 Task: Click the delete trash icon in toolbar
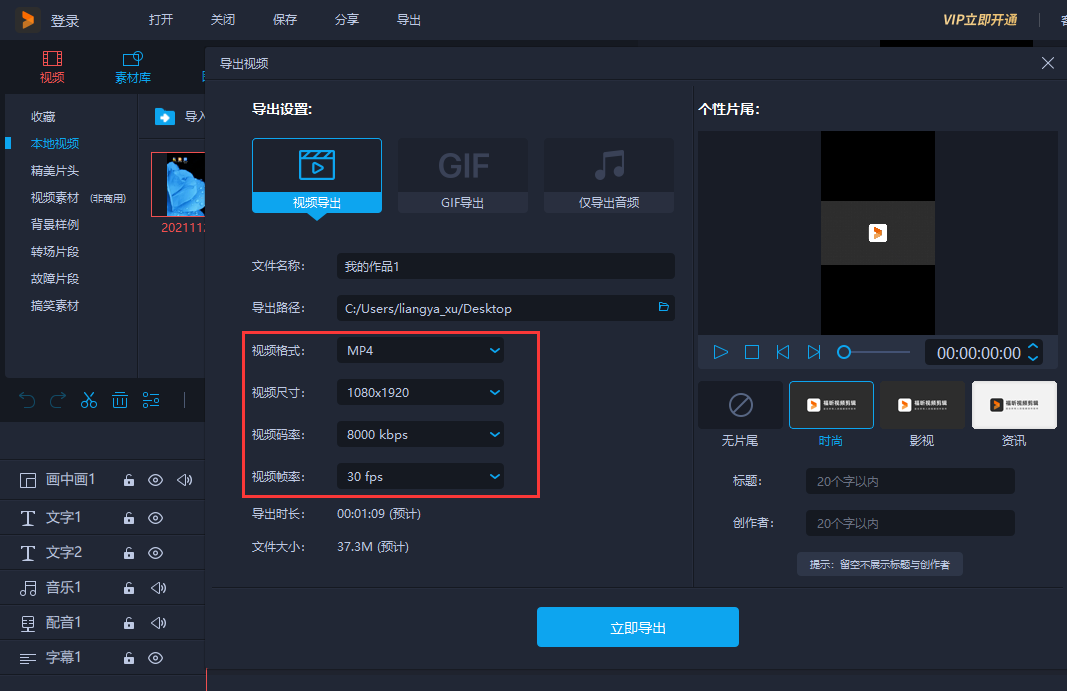tap(120, 399)
